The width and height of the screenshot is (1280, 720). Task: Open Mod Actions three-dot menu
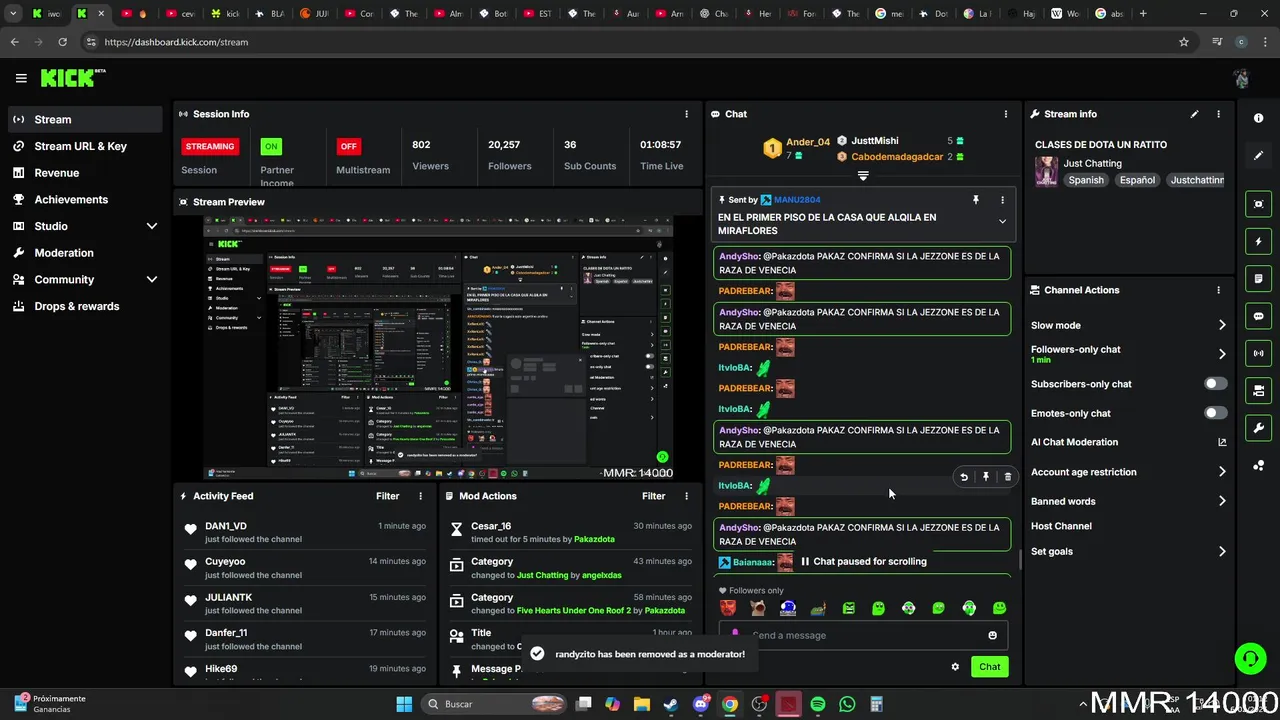686,496
